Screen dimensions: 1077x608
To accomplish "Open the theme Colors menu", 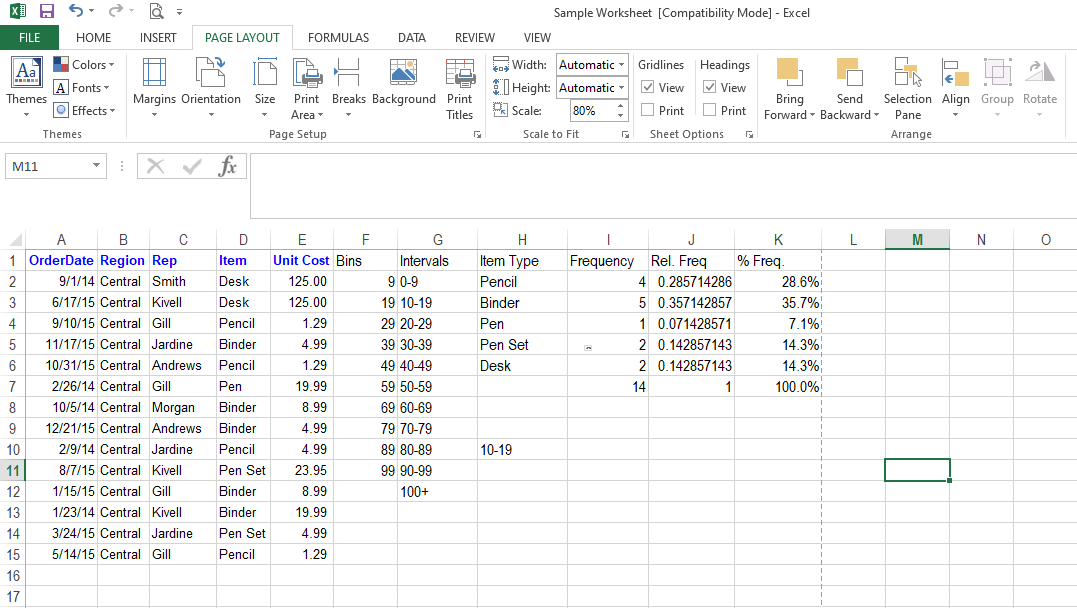I will point(85,65).
